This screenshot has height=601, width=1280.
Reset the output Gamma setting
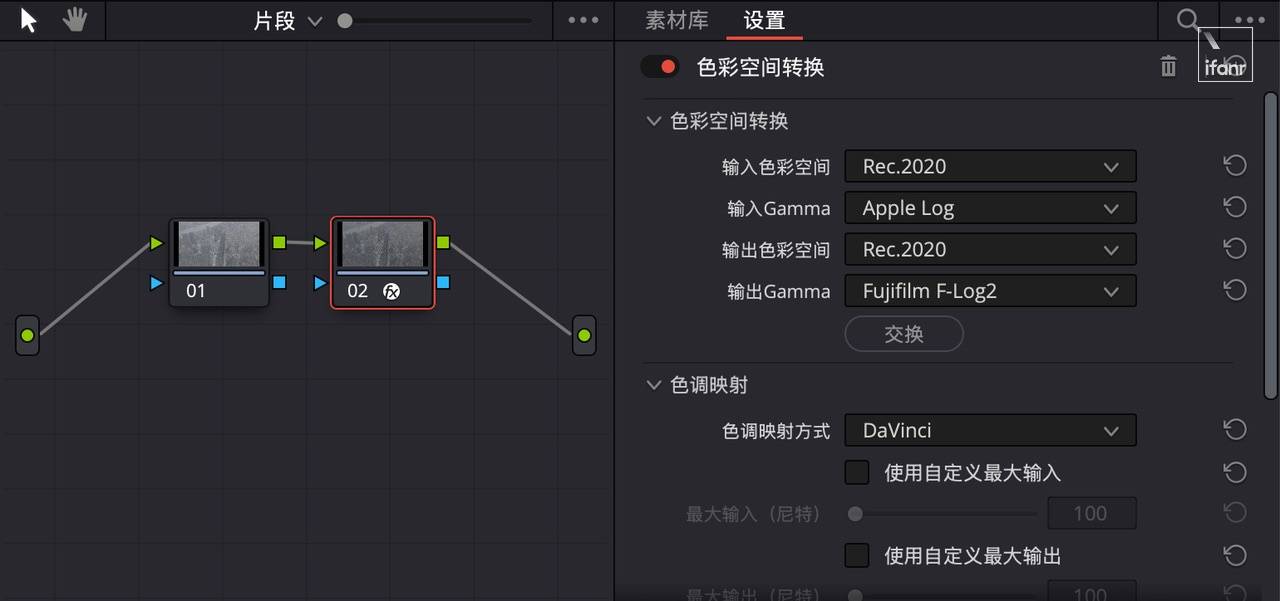click(x=1235, y=291)
